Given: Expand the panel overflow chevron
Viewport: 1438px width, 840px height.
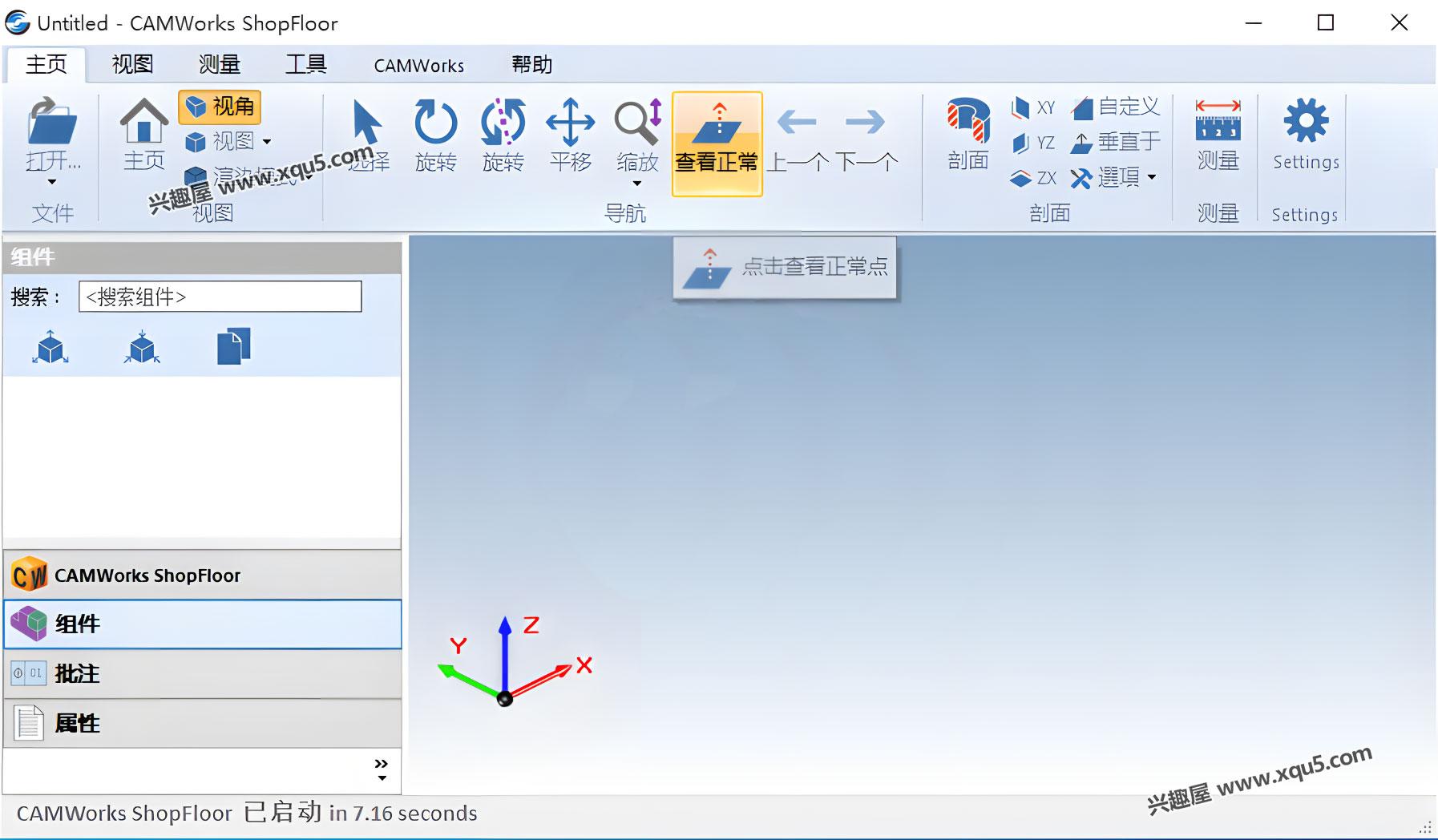Looking at the screenshot, I should [382, 769].
